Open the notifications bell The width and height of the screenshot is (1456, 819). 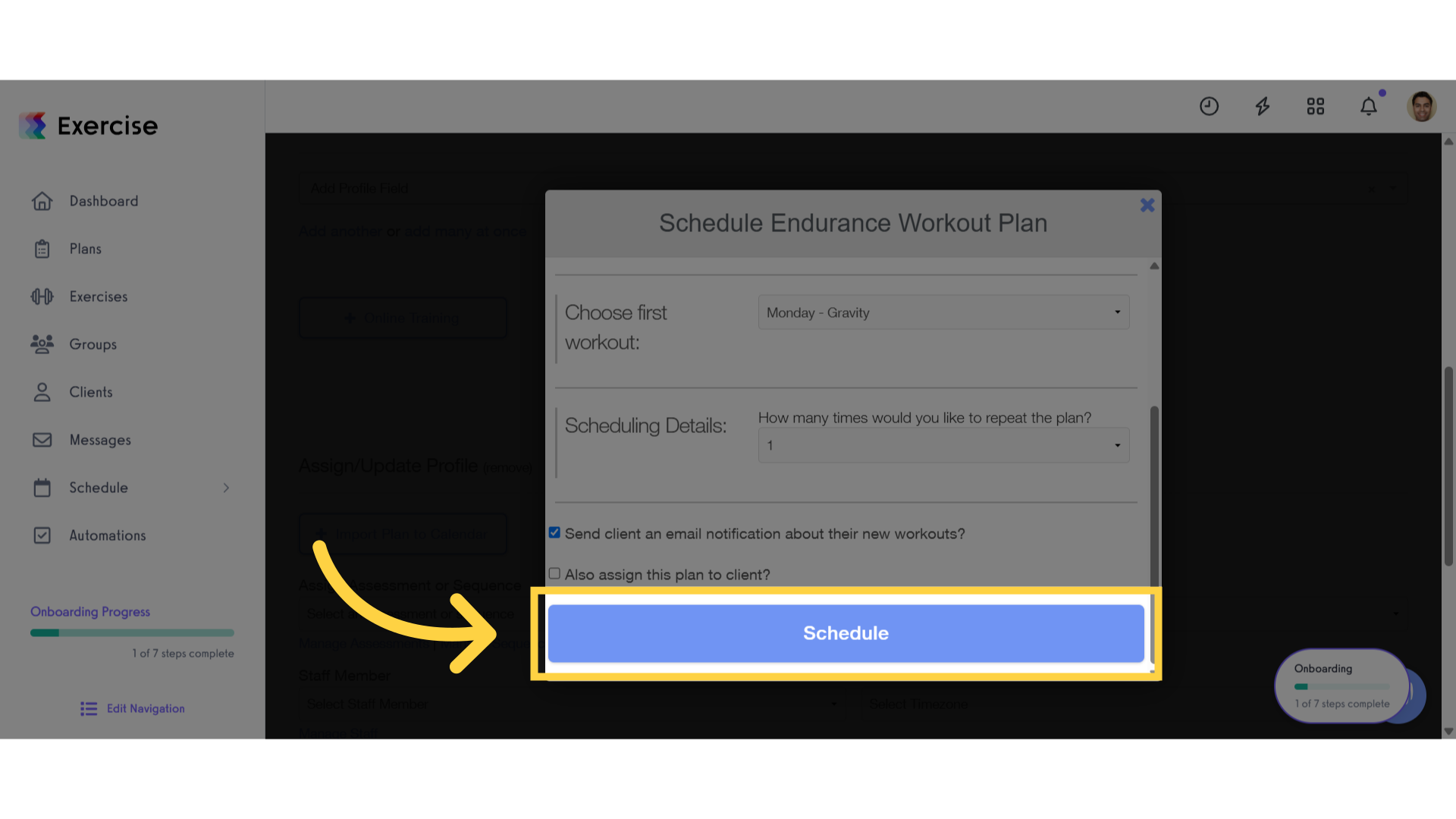1369,106
